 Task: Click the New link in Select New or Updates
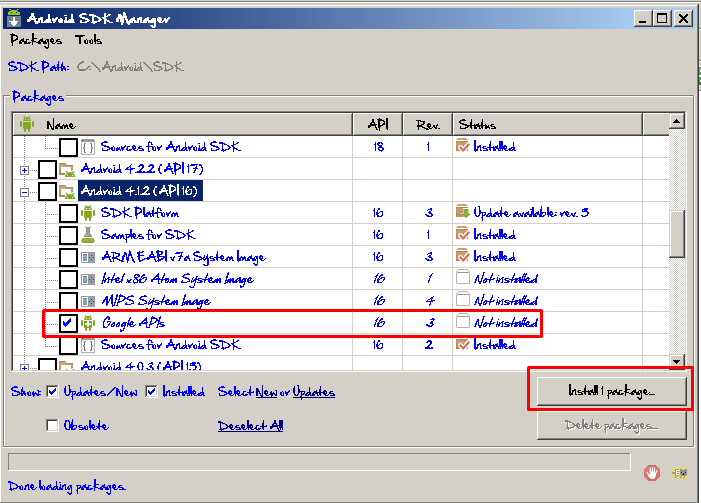pyautogui.click(x=266, y=392)
